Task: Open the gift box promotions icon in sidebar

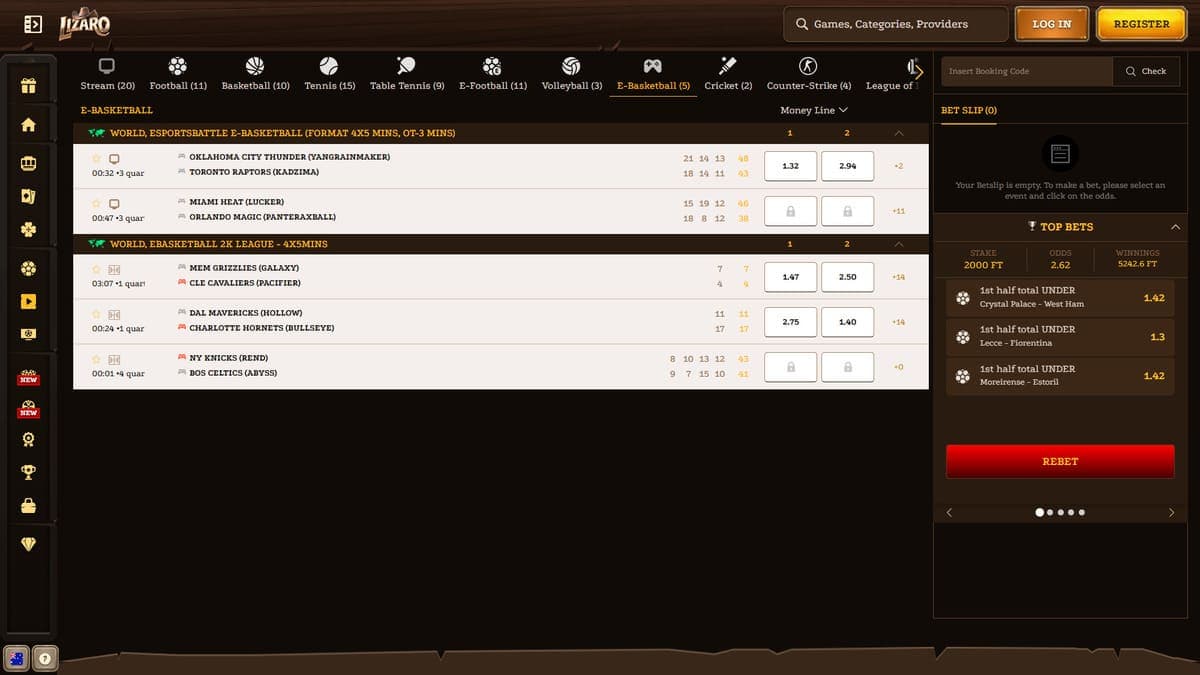Action: point(29,86)
